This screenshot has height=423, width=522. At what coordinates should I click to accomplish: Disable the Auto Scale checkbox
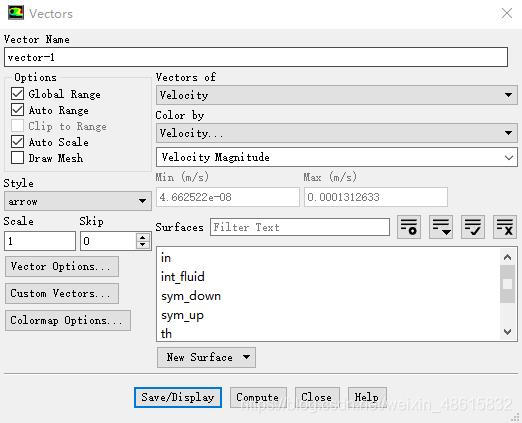17,142
